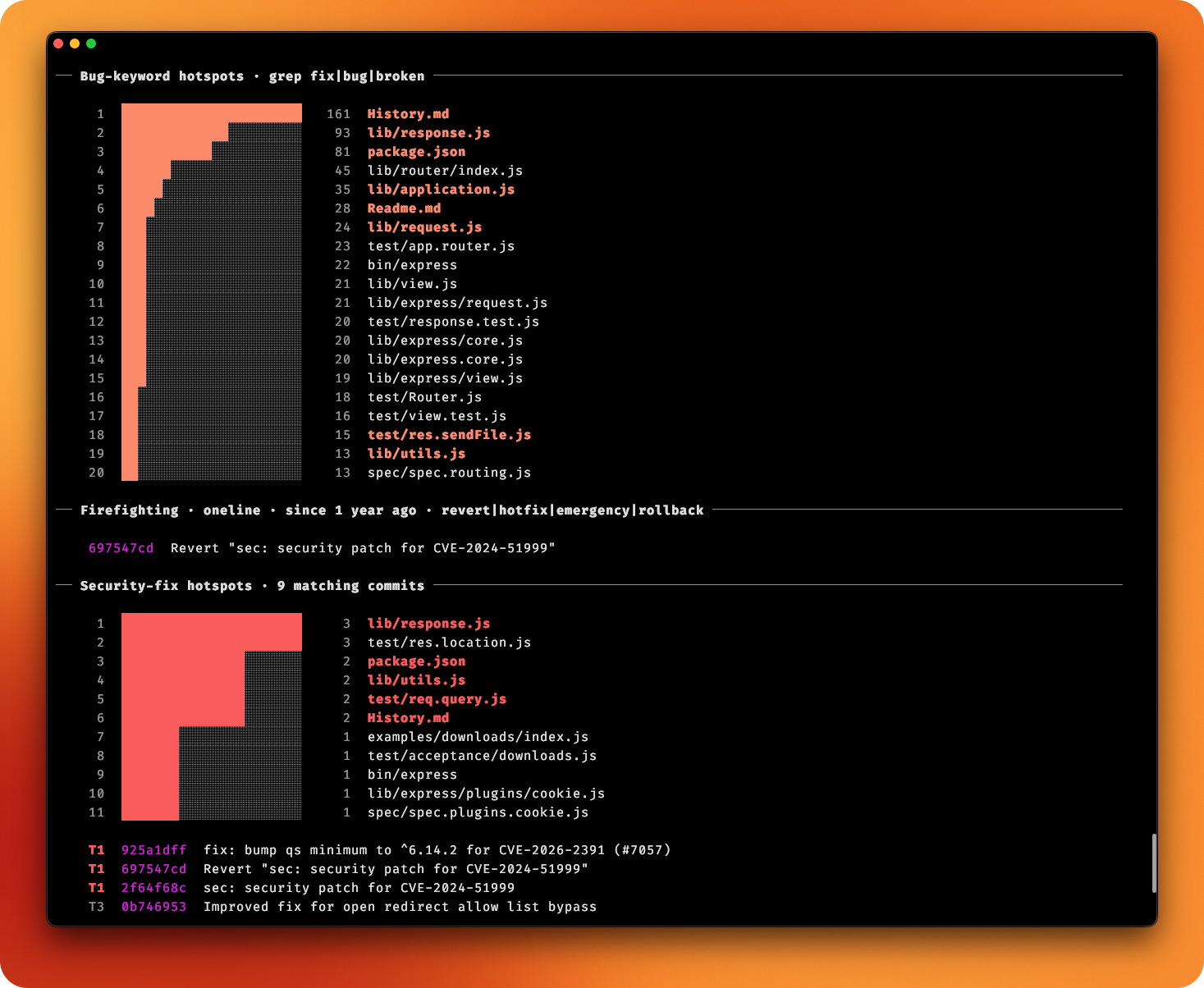Select test/req.query.js entry

437,699
